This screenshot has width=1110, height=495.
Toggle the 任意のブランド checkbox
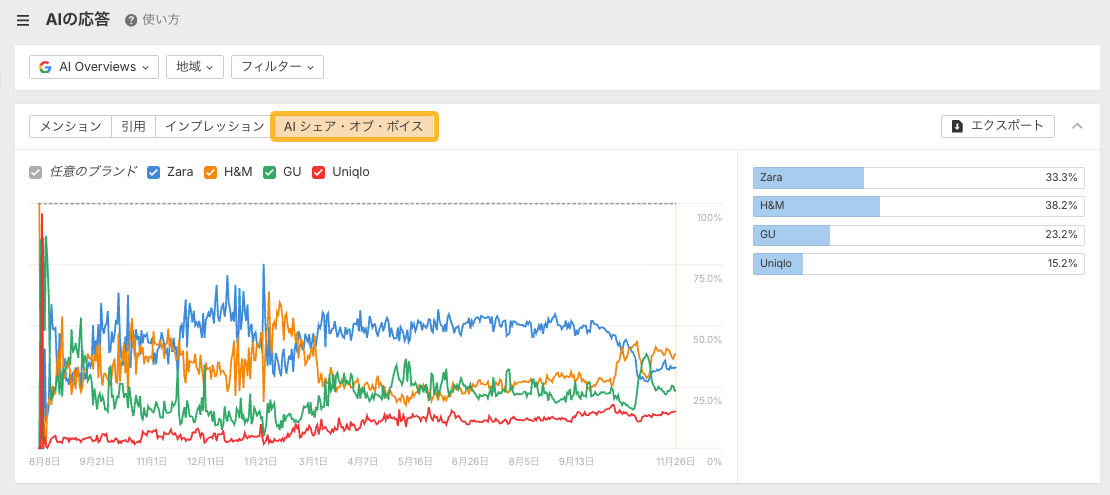point(36,172)
